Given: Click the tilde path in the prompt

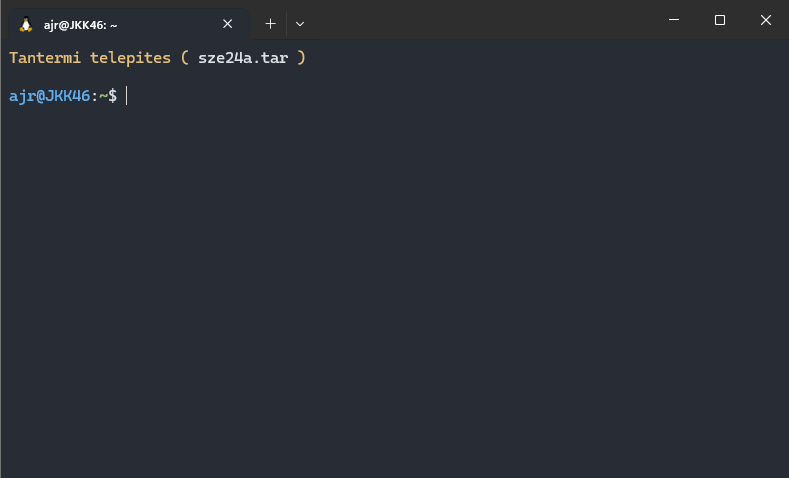Looking at the screenshot, I should pos(103,96).
